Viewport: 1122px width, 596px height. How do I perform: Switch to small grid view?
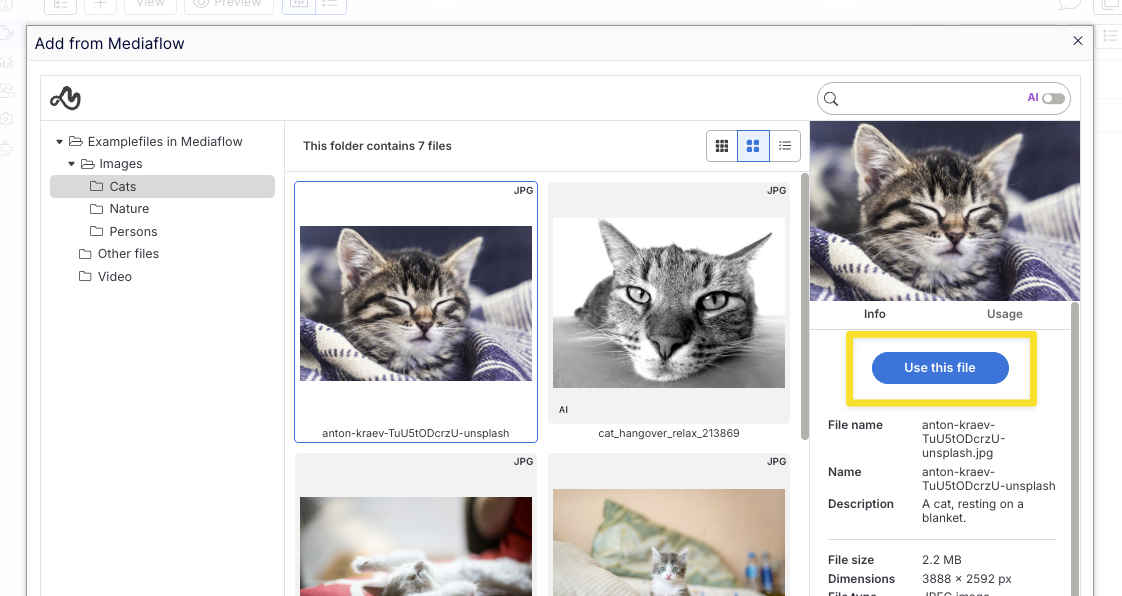coord(722,146)
